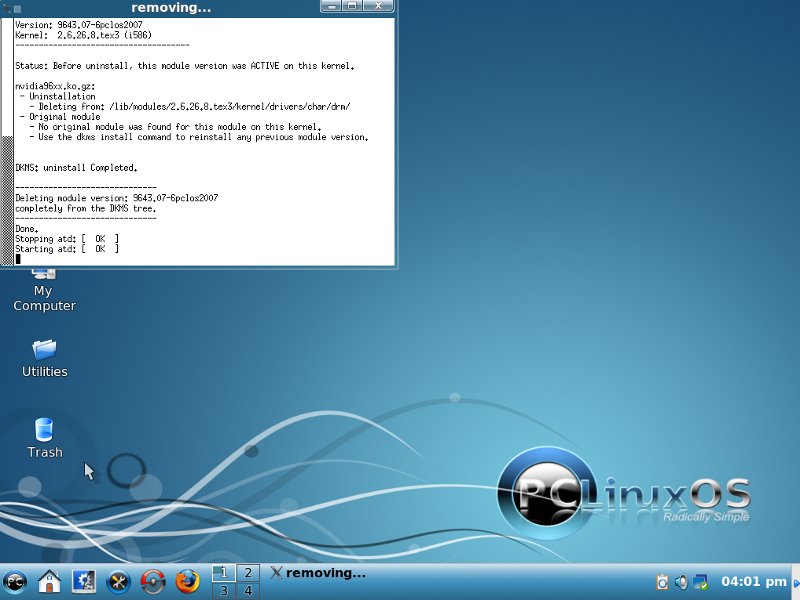Expand the panel hide arrow at right edge
Screen dimensions: 800x600
[795, 582]
